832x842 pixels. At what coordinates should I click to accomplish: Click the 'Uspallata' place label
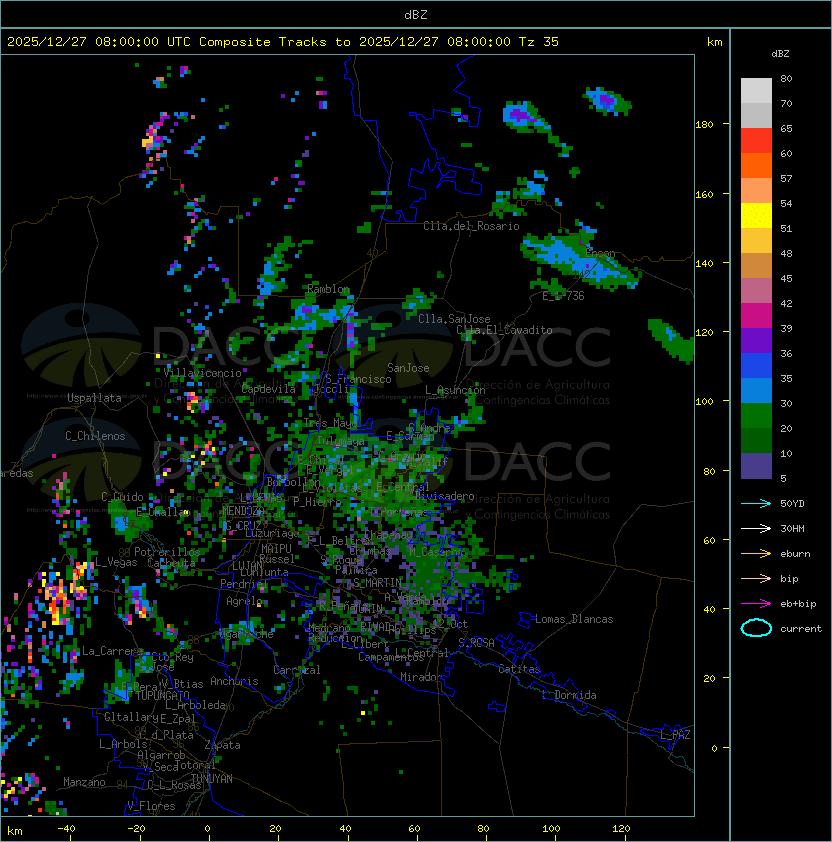pyautogui.click(x=94, y=398)
